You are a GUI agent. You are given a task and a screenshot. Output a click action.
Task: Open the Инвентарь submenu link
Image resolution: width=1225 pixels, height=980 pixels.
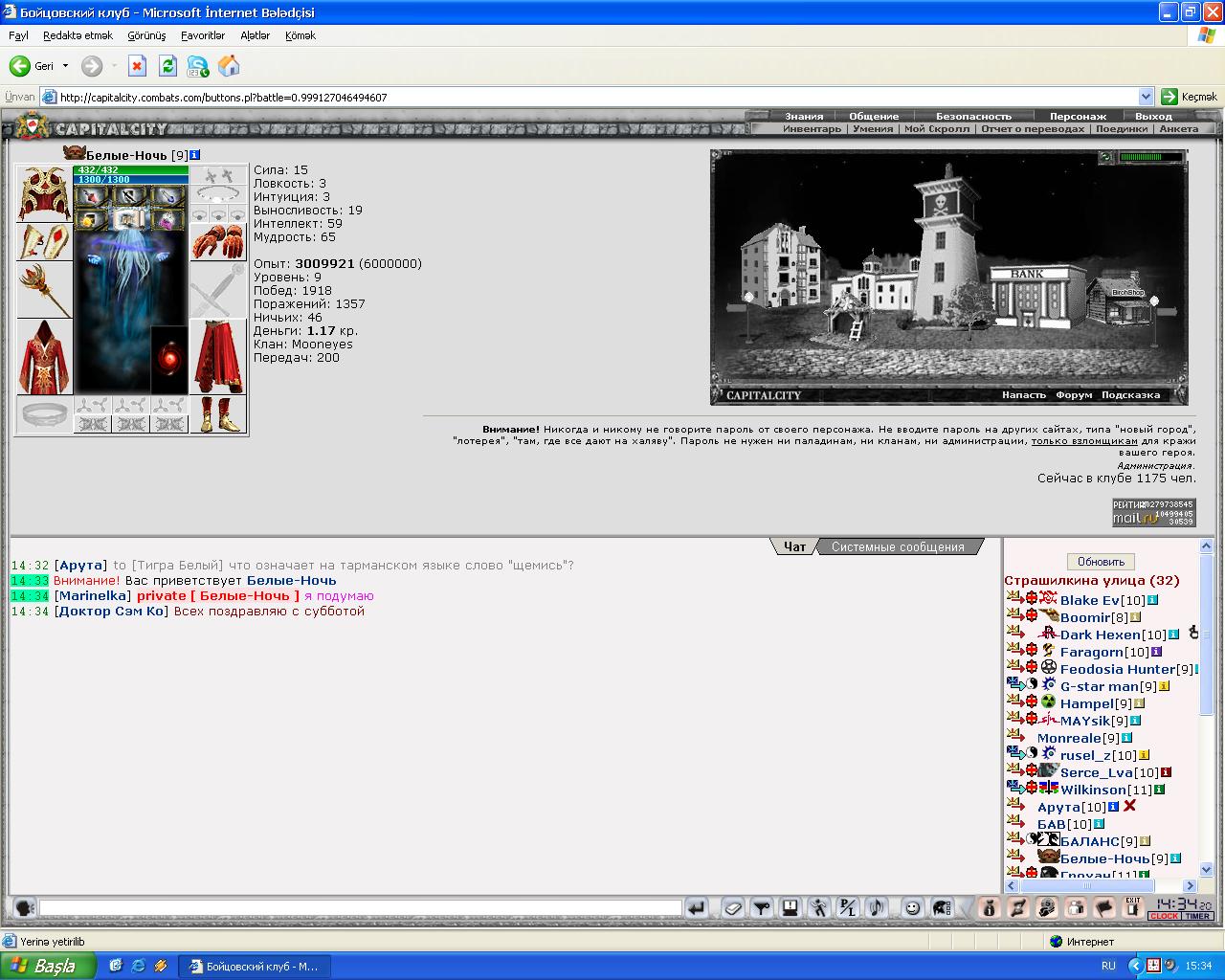tap(812, 128)
